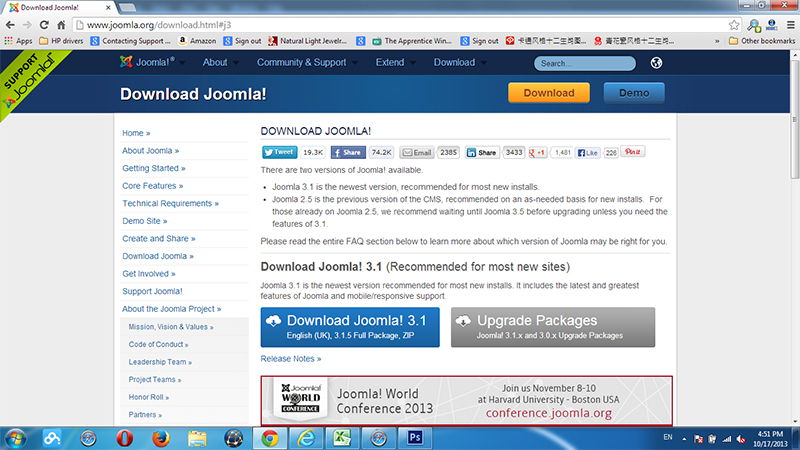This screenshot has width=800, height=450.
Task: Click the LinkedIn Share button
Action: click(x=482, y=152)
